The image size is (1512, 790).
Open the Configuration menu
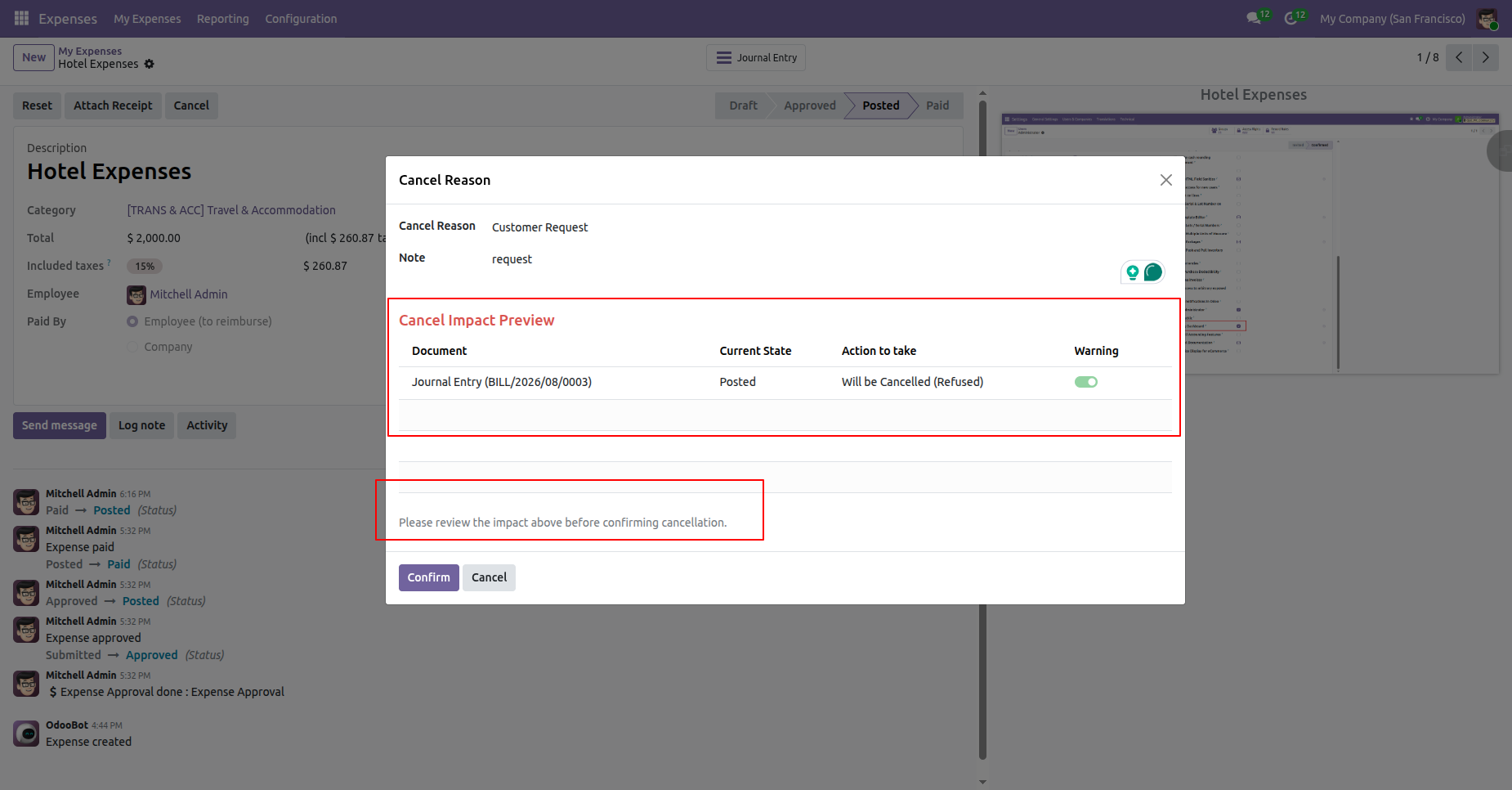[301, 19]
